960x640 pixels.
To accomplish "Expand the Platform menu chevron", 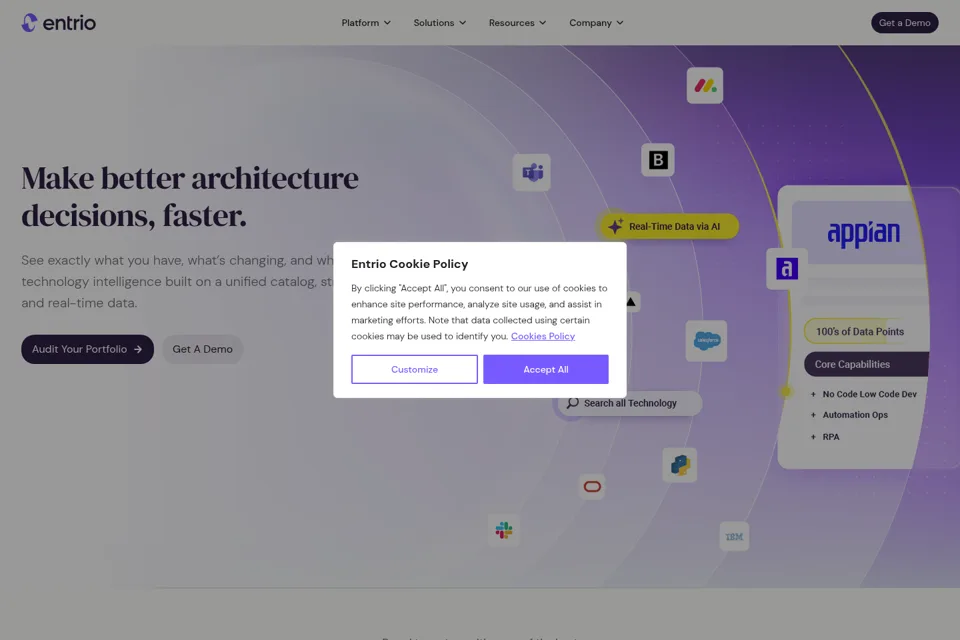I will [x=387, y=23].
